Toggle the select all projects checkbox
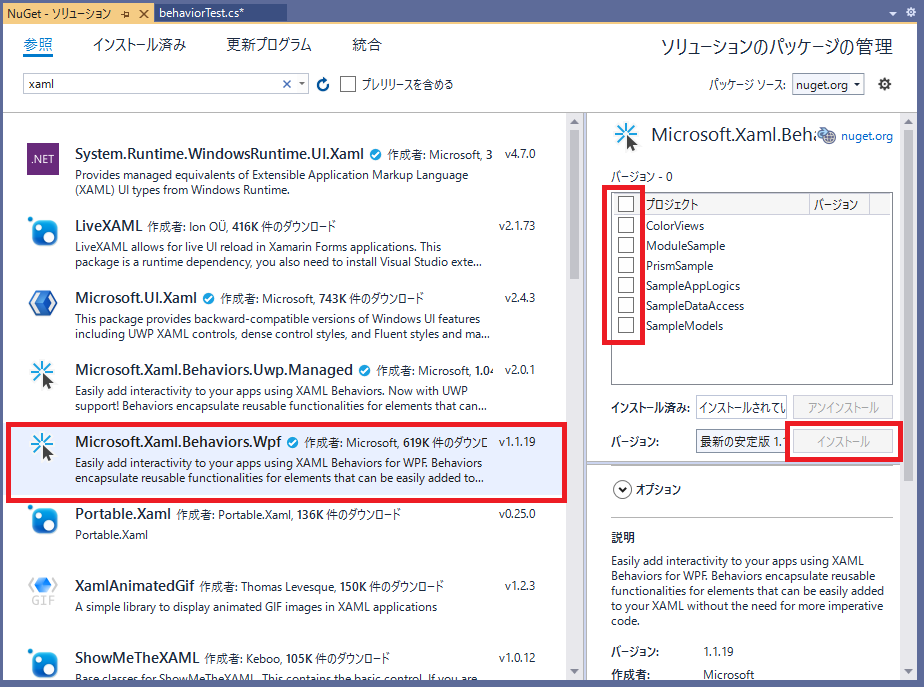Image resolution: width=924 pixels, height=687 pixels. point(626,204)
